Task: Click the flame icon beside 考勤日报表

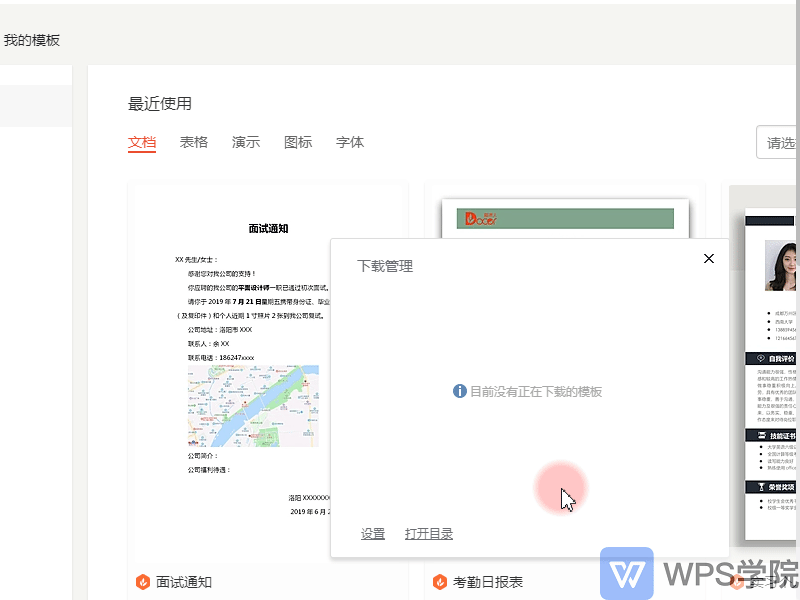Action: click(x=442, y=581)
